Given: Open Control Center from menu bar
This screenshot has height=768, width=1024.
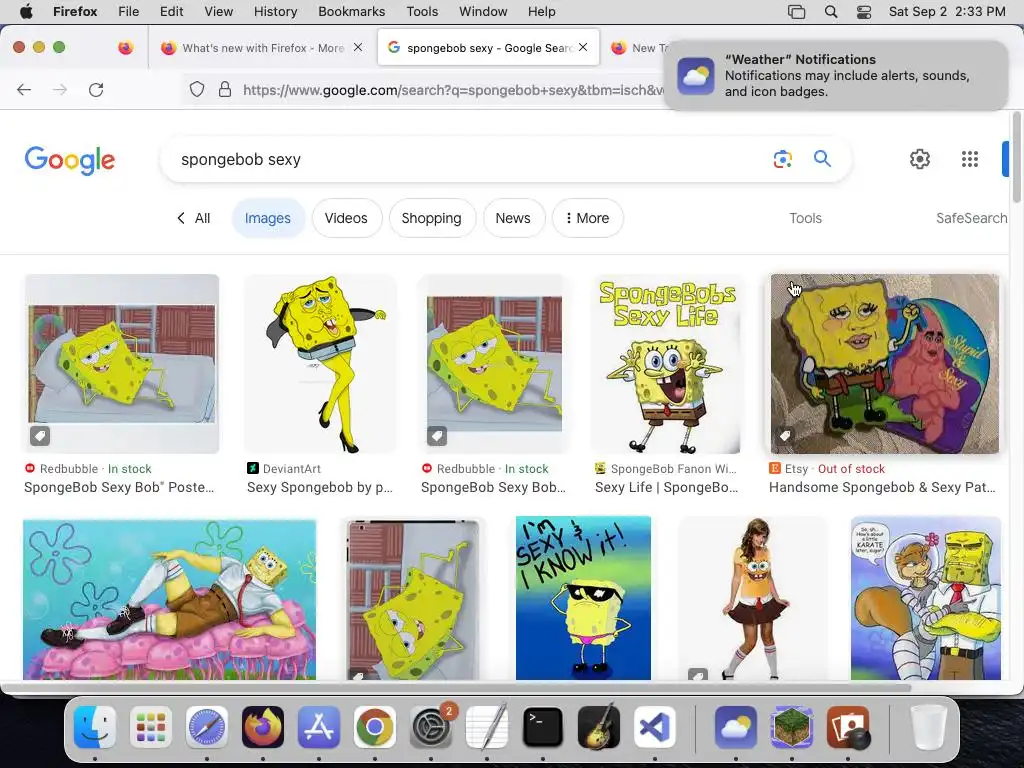Looking at the screenshot, I should (x=864, y=11).
